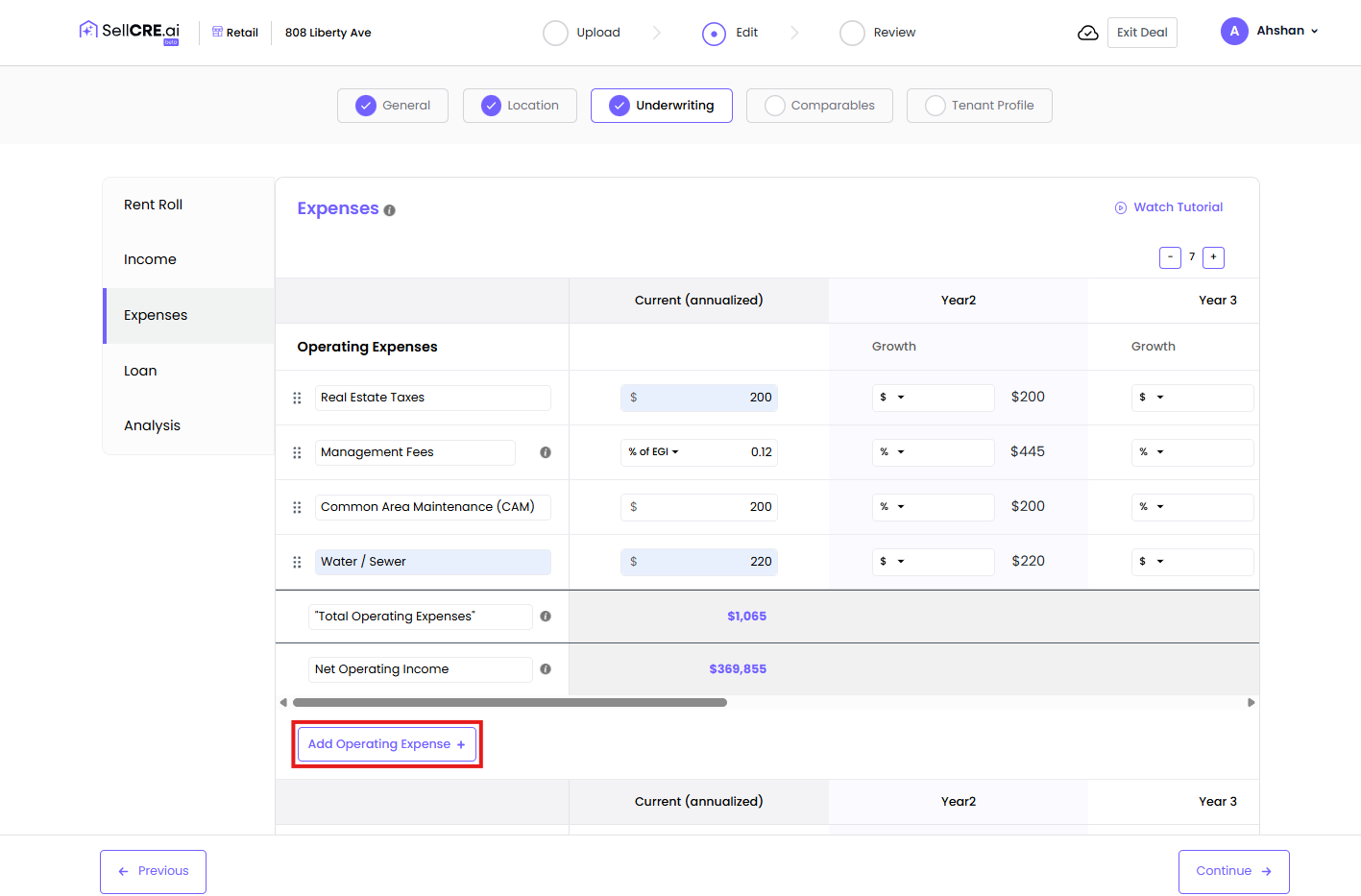Click the $369,855 net income value

coord(738,669)
